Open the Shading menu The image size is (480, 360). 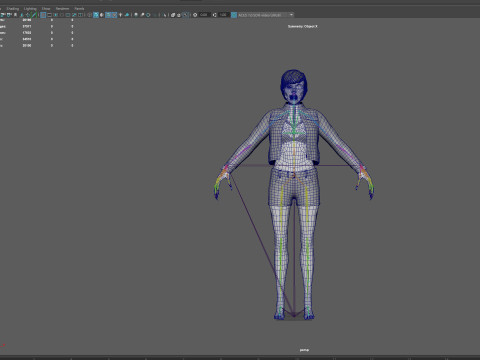13,8
